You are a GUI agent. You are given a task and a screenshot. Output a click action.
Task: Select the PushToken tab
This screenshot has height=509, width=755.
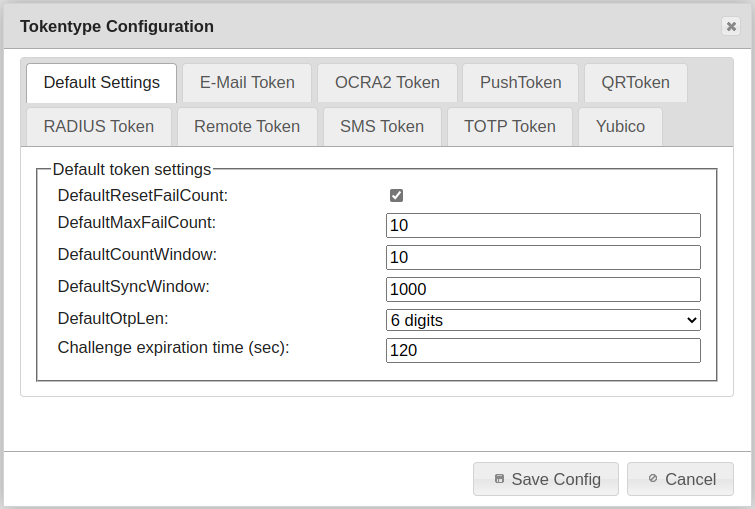[520, 83]
